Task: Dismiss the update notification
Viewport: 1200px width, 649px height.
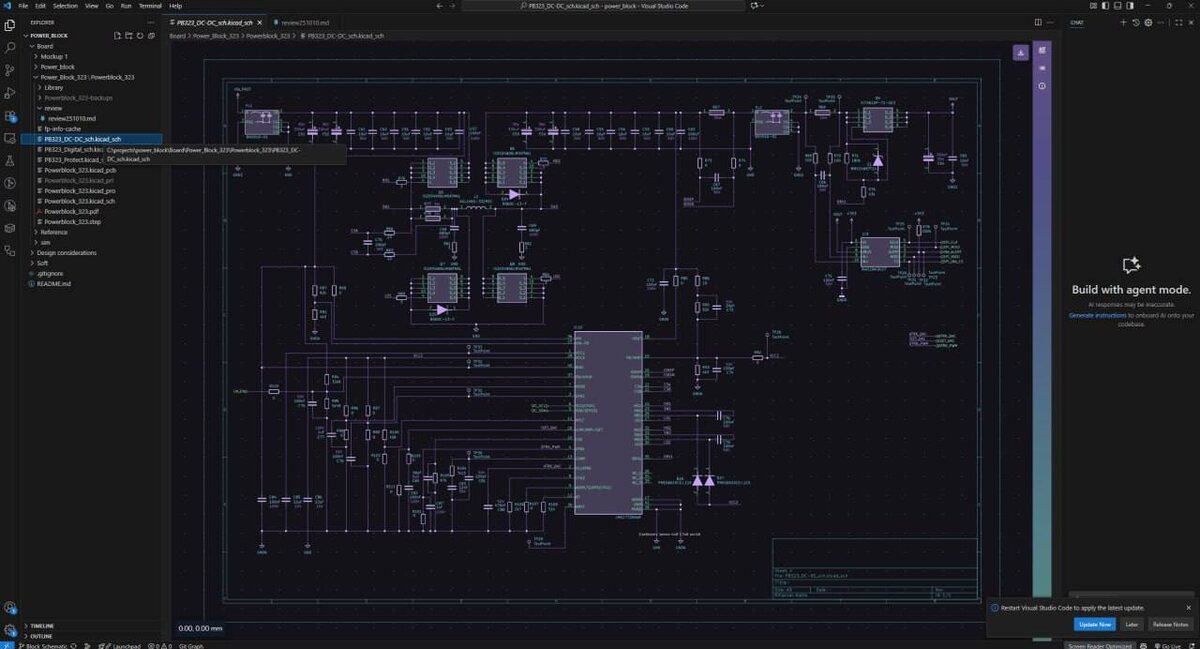Action: point(1188,607)
